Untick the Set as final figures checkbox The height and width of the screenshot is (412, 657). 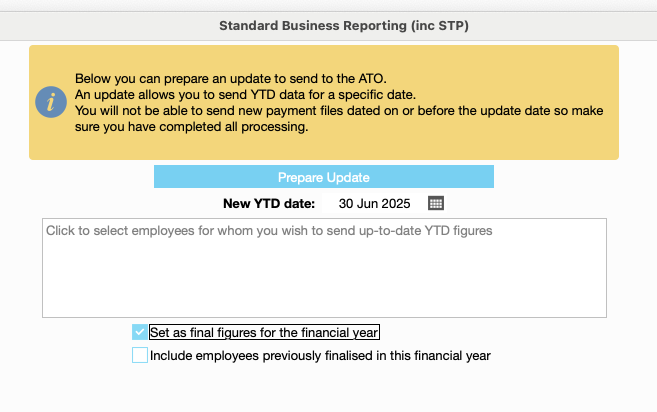click(140, 332)
